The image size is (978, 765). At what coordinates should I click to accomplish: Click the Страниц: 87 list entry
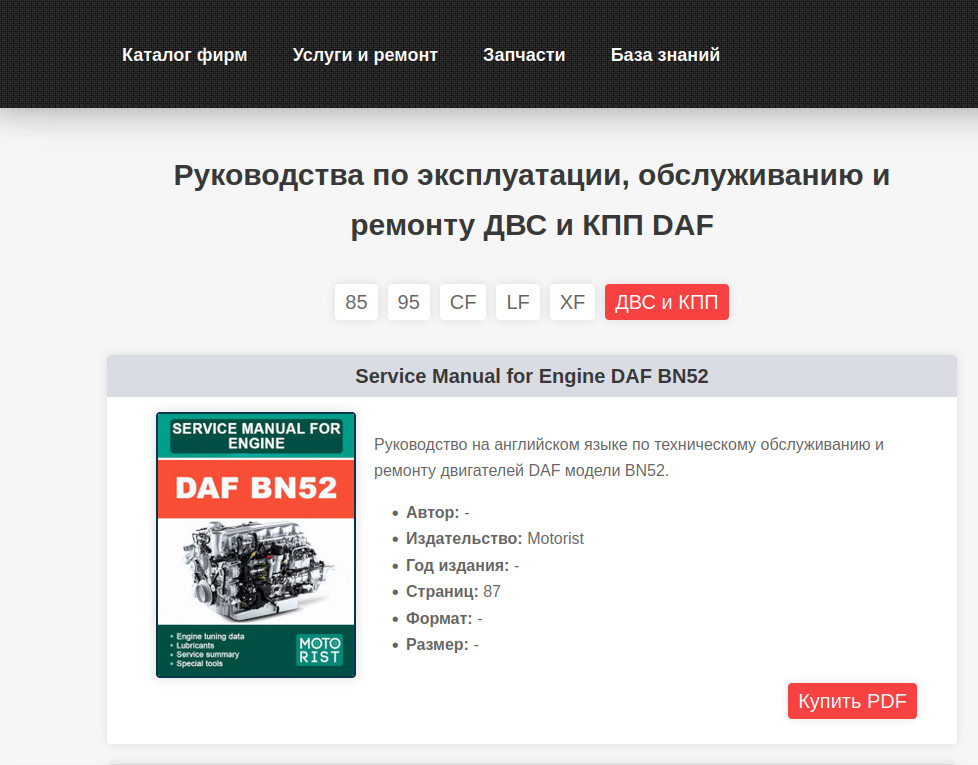453,592
